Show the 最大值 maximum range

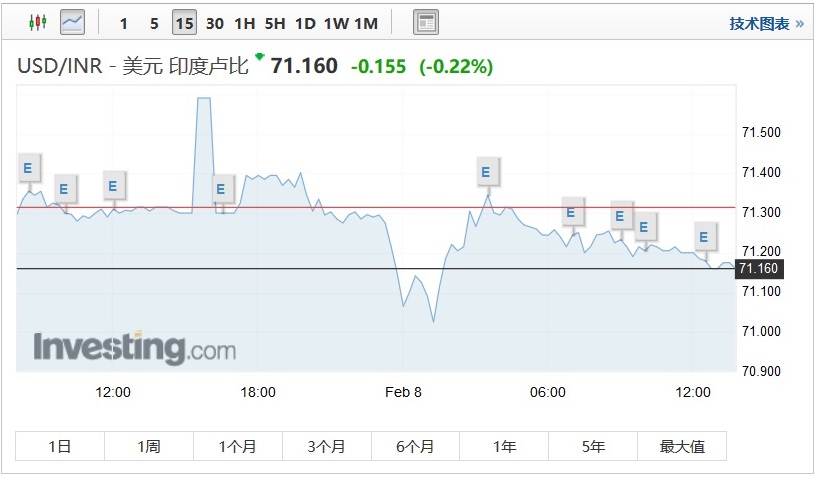(683, 447)
